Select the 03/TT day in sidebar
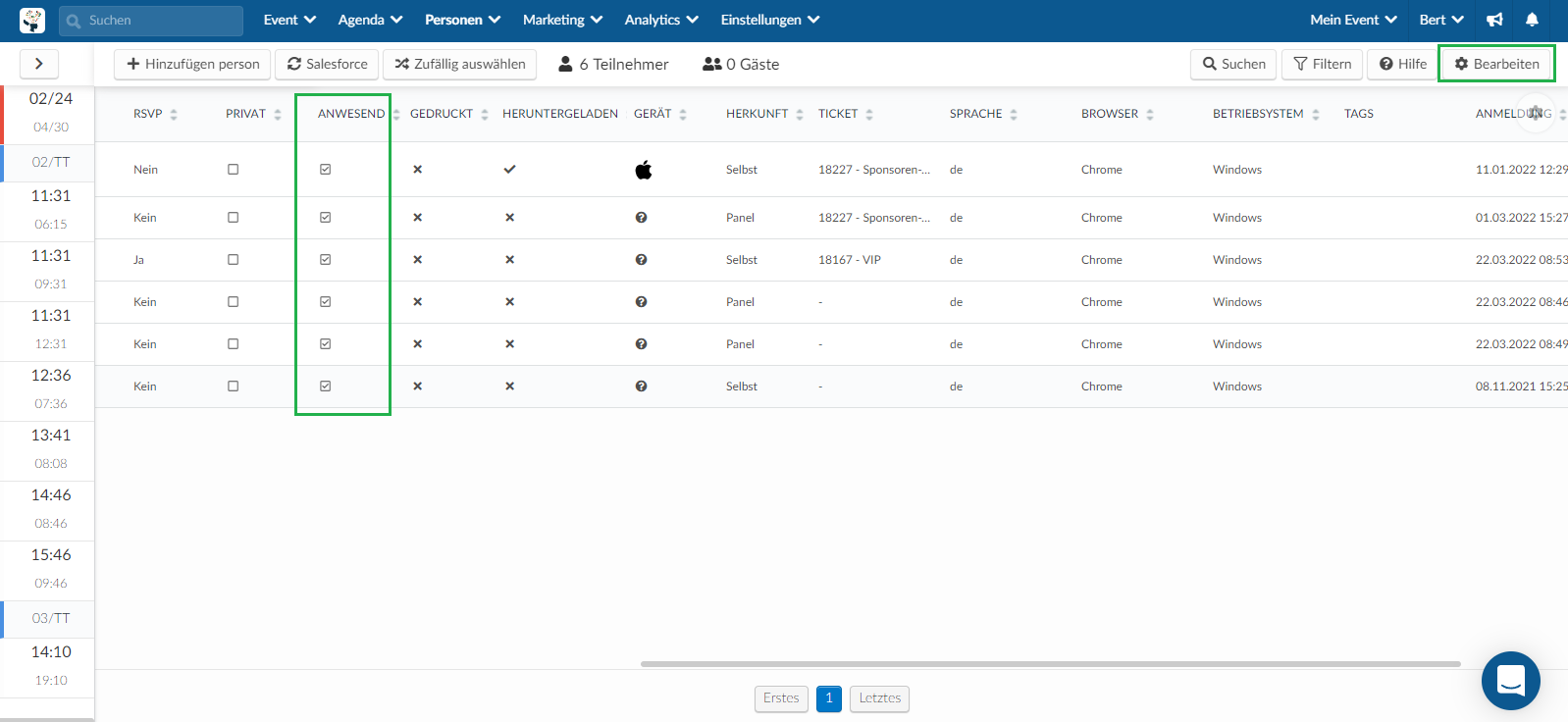The height and width of the screenshot is (722, 1568). (51, 618)
